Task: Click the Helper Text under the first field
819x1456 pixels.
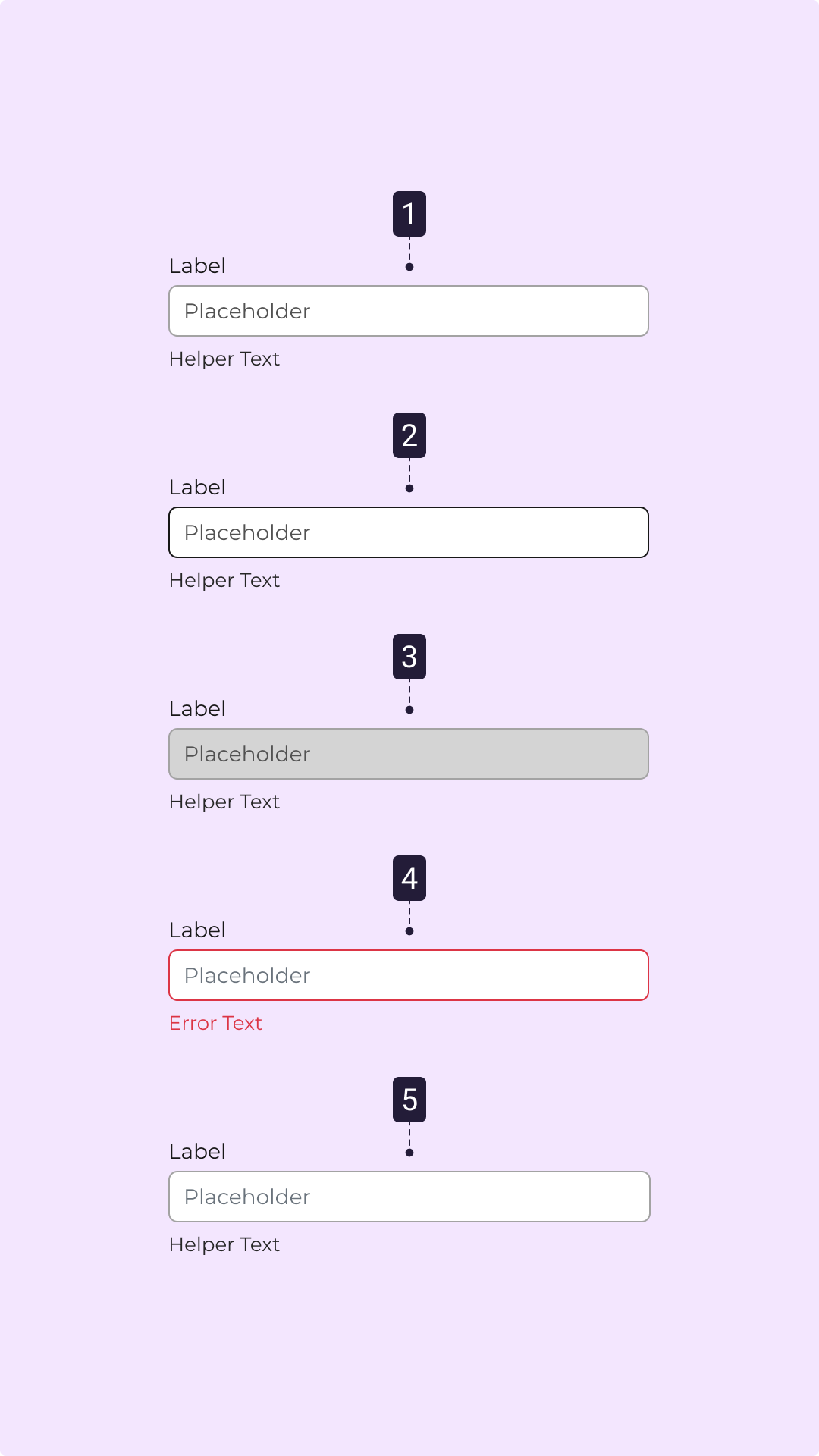Action: (224, 359)
